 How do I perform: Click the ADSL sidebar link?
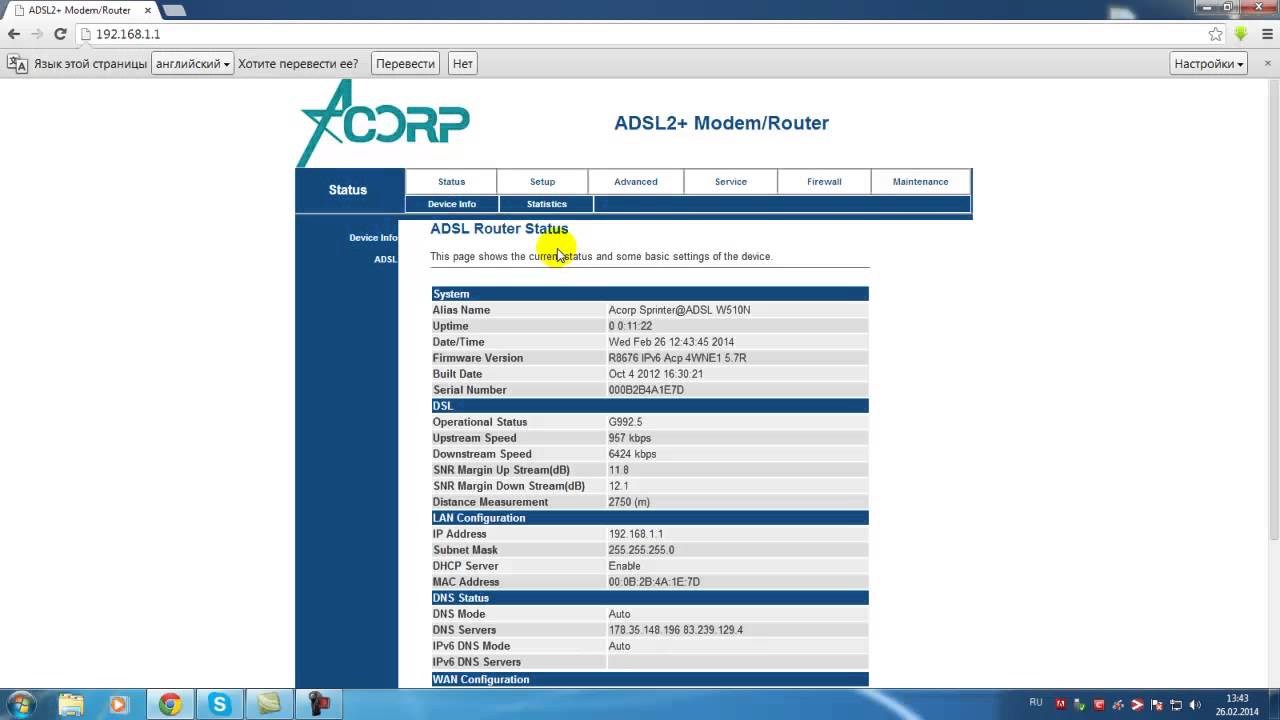385,260
